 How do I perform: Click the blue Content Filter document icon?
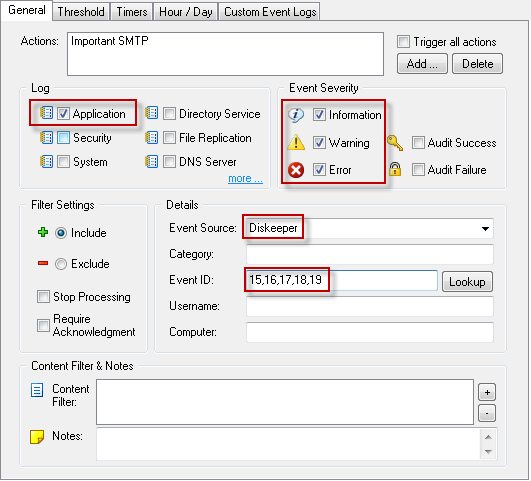[x=37, y=390]
